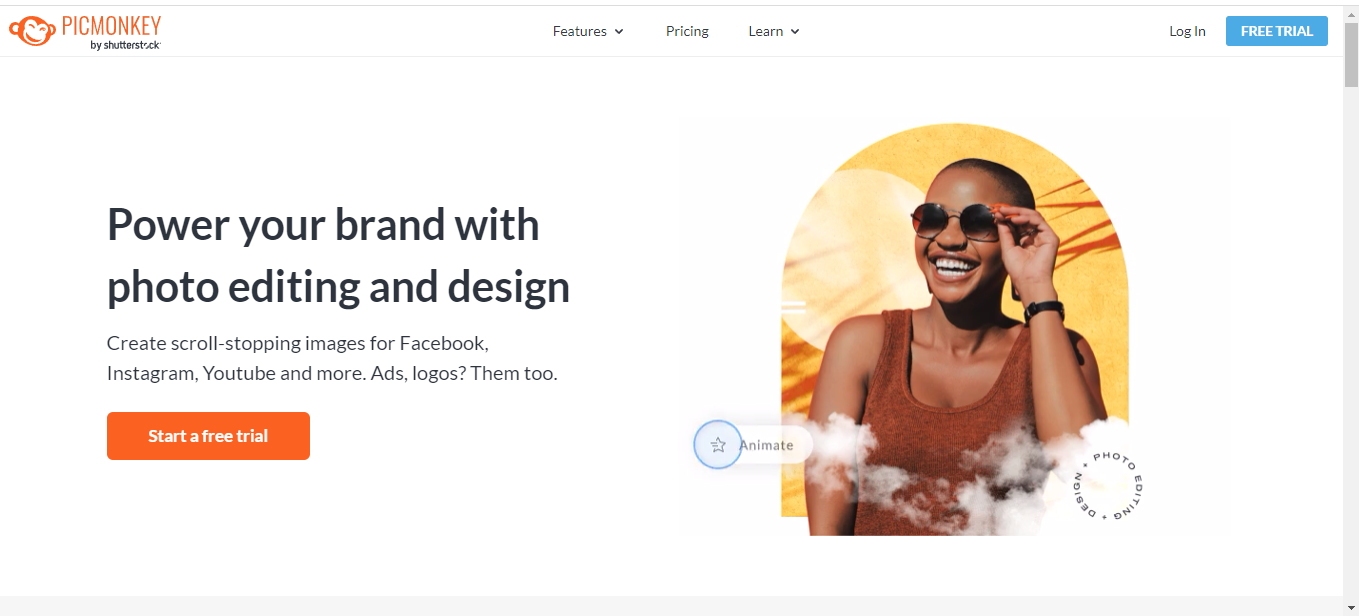This screenshot has width=1359, height=616.
Task: Click the PicMonkey monkey face logo icon
Action: click(32, 31)
